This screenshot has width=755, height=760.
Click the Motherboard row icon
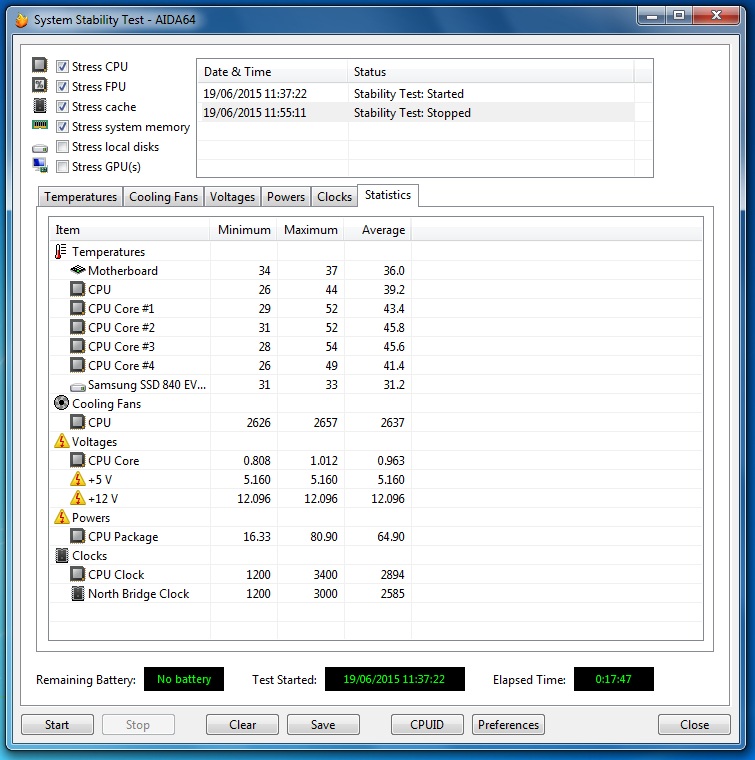[77, 271]
